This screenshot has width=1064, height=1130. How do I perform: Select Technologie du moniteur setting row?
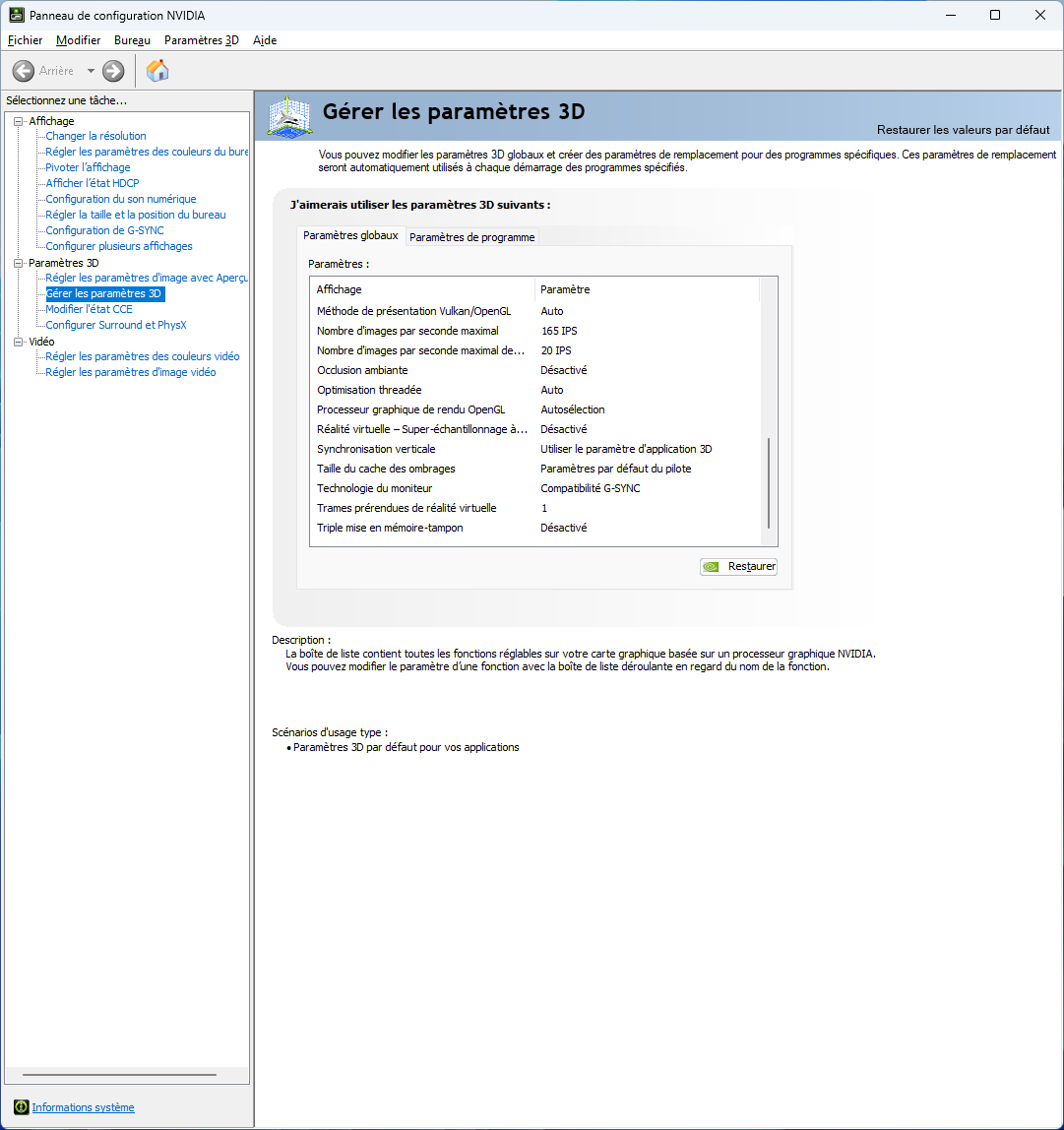coord(534,488)
